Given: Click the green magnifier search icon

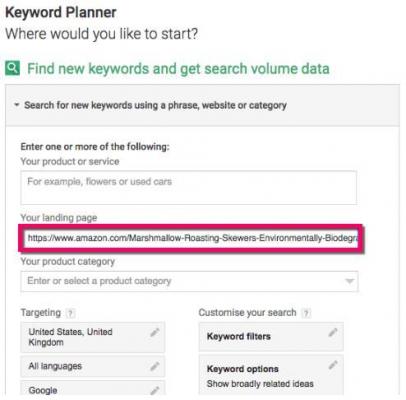Looking at the screenshot, I should (13, 68).
